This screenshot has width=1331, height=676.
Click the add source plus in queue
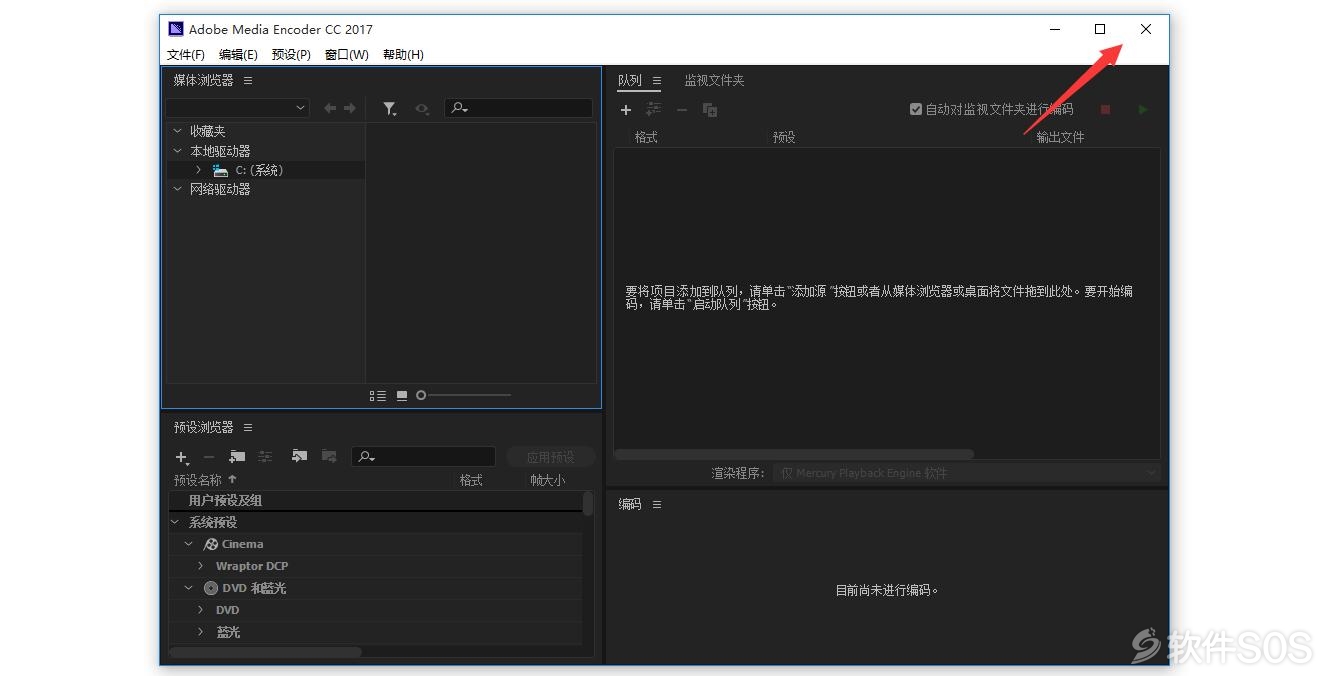(x=626, y=110)
